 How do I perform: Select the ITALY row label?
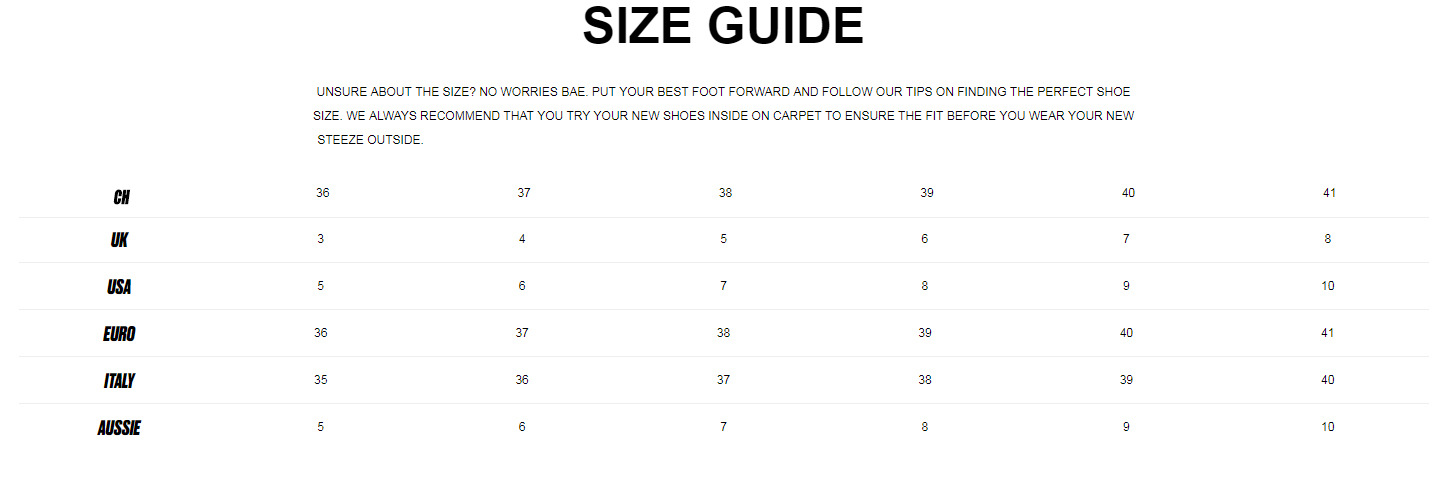click(119, 381)
